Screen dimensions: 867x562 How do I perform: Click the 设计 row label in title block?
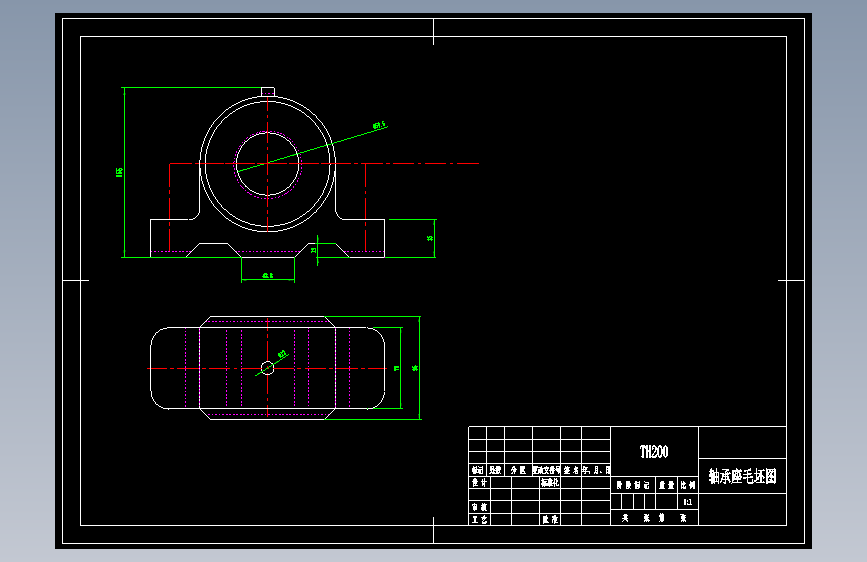(479, 482)
